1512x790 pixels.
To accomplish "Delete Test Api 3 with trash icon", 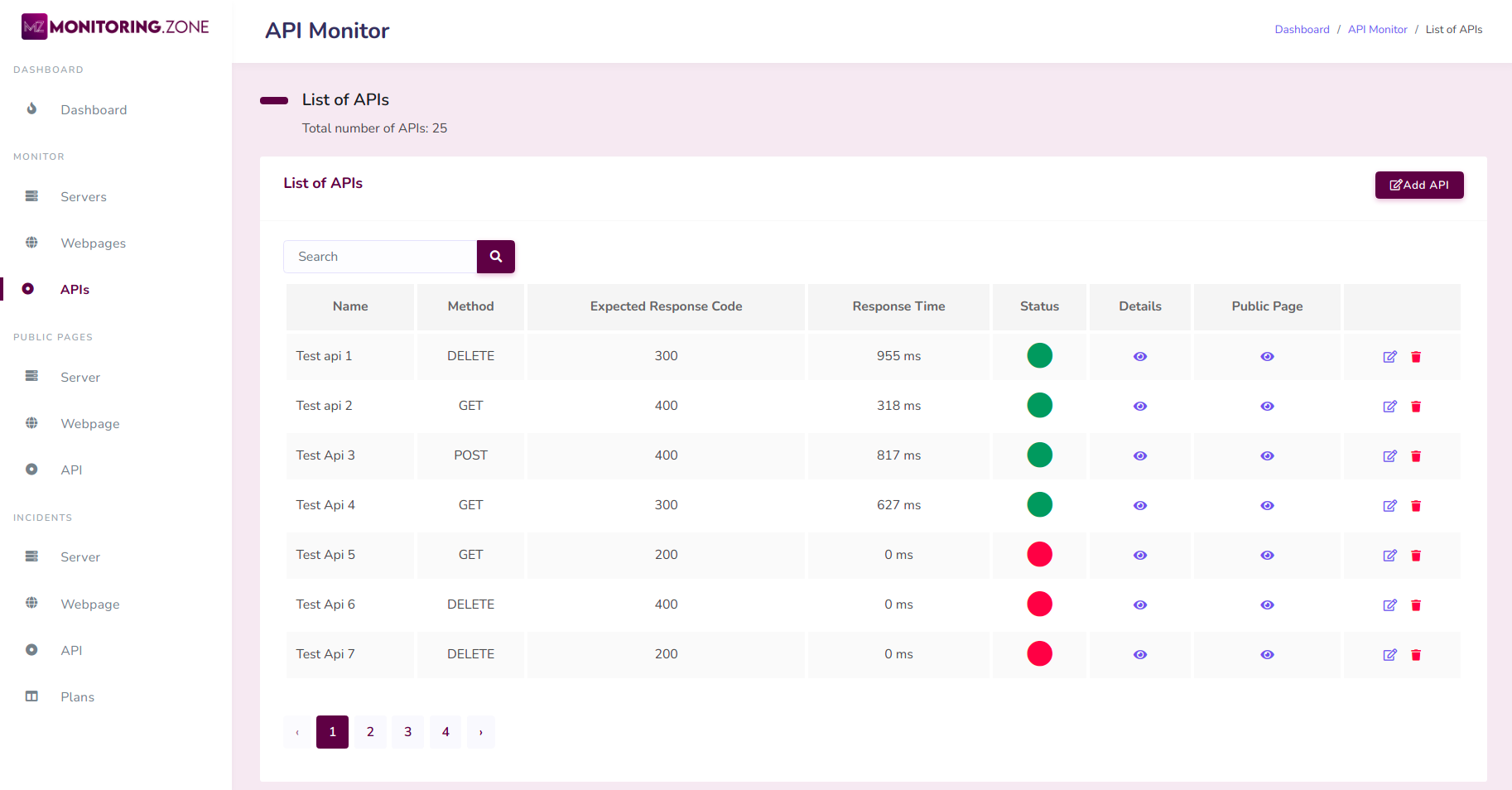I will tap(1416, 456).
